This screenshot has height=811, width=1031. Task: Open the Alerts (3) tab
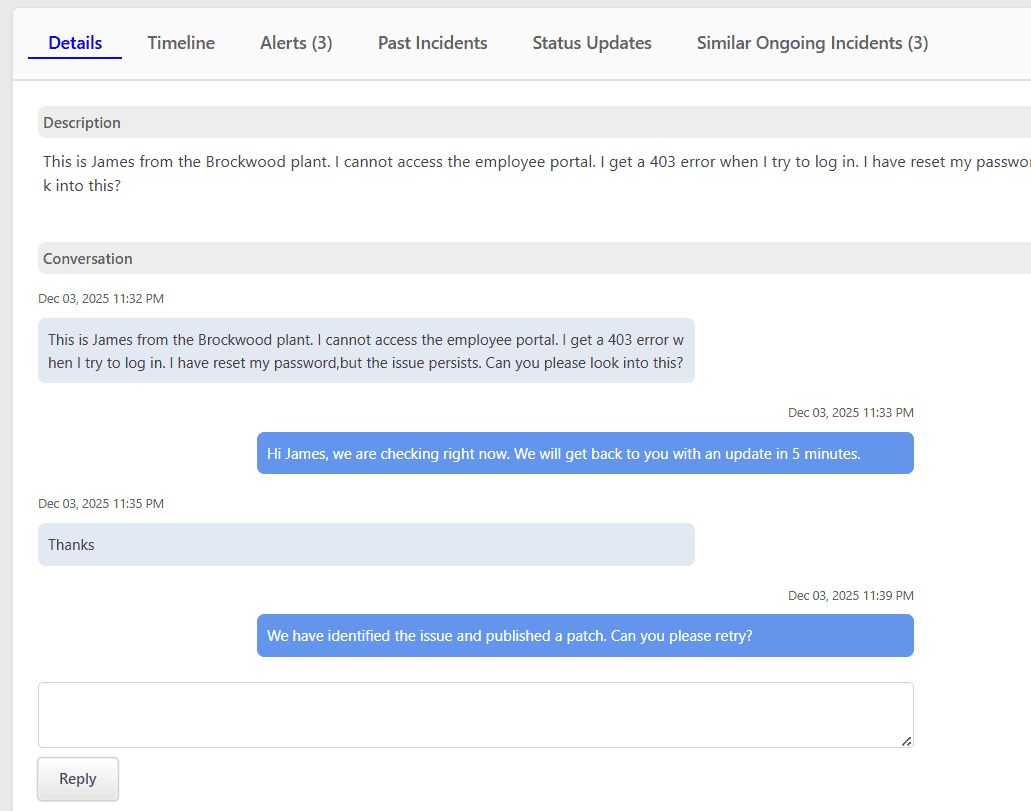tap(295, 43)
